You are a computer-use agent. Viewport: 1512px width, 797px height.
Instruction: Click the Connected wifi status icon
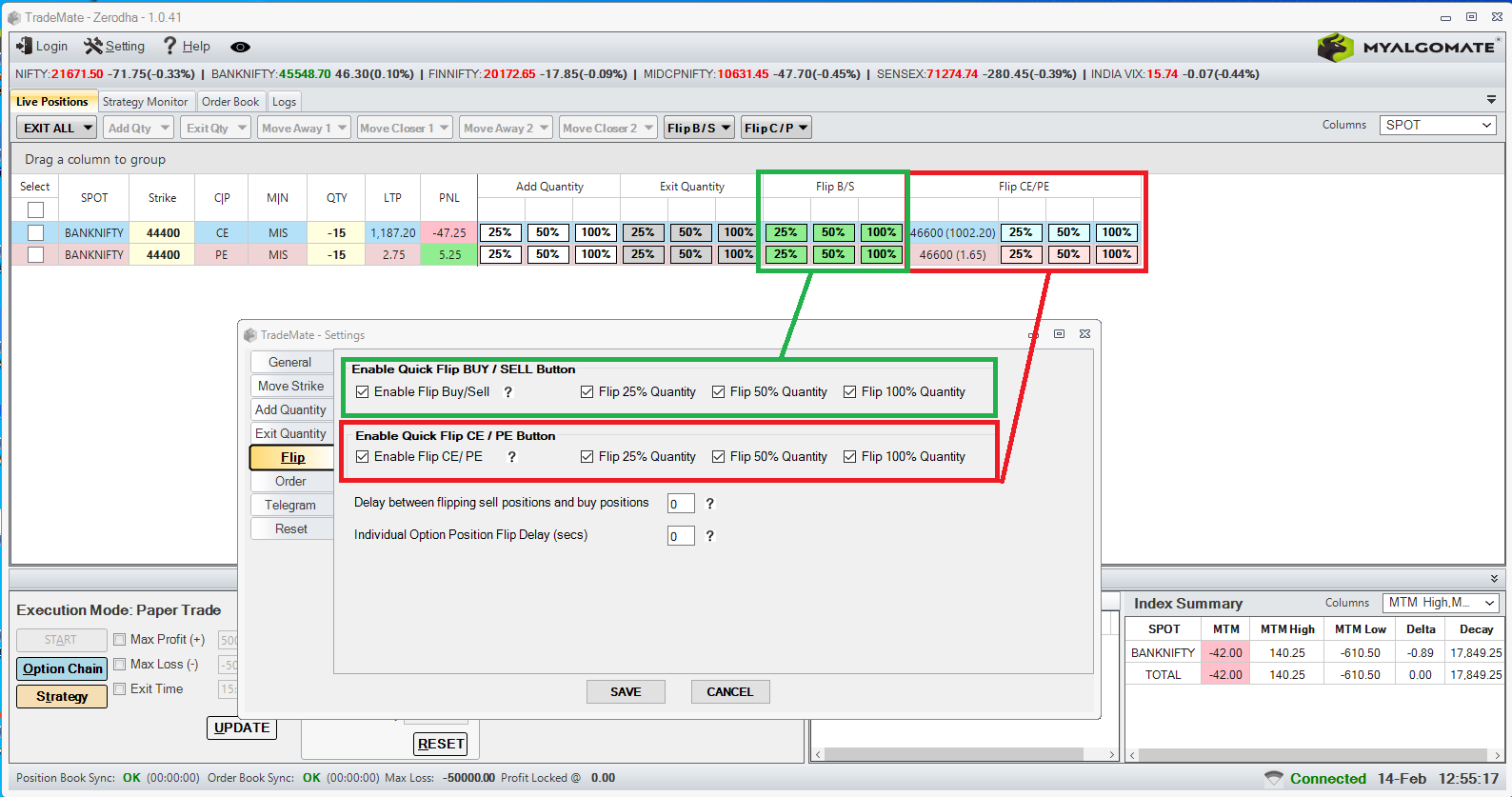coord(1274,779)
